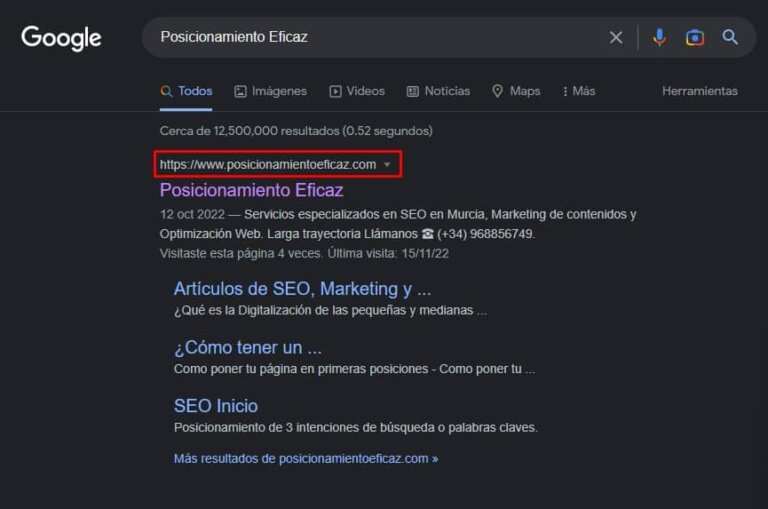Expand the Más menu
Viewport: 768px width, 509px height.
pyautogui.click(x=578, y=91)
